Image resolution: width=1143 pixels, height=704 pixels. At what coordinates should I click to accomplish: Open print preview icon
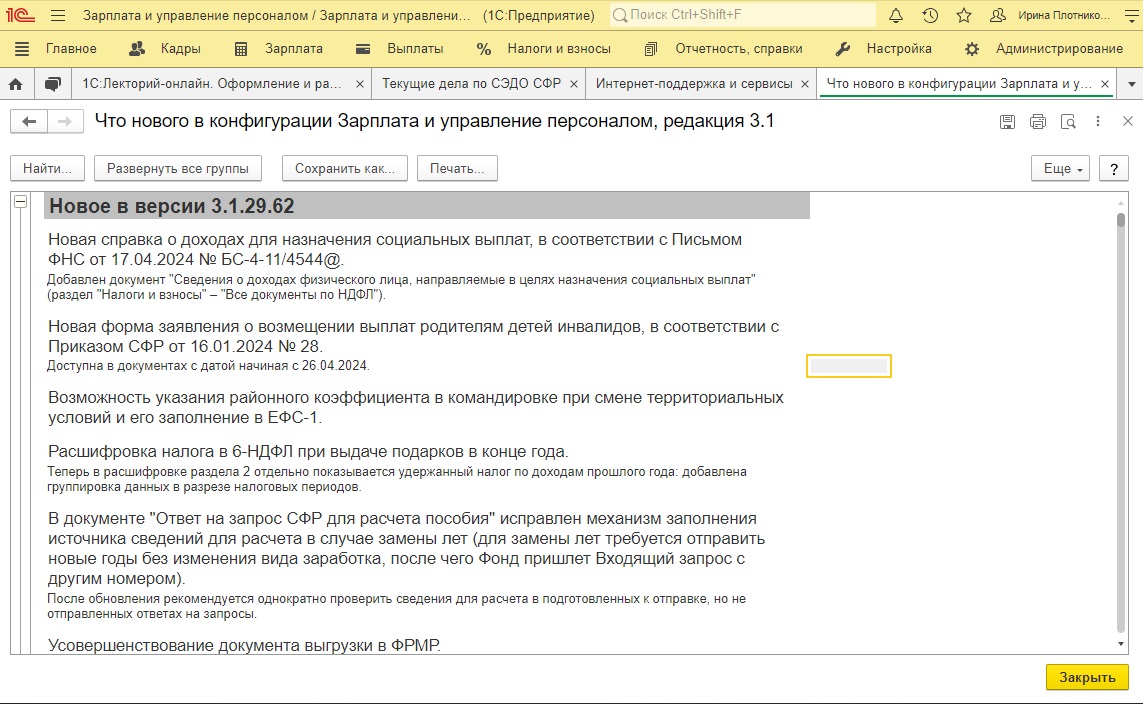(x=1068, y=122)
